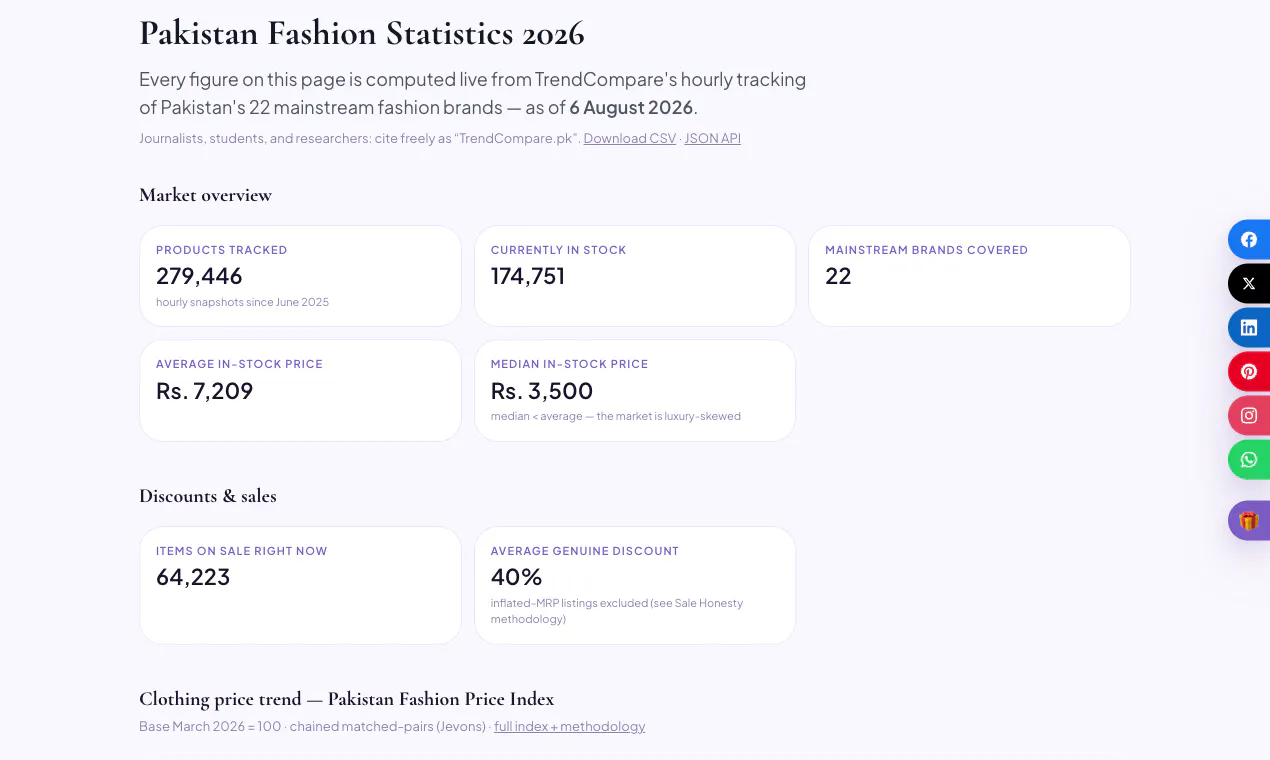Click the Discounts & sales heading

[x=208, y=496]
